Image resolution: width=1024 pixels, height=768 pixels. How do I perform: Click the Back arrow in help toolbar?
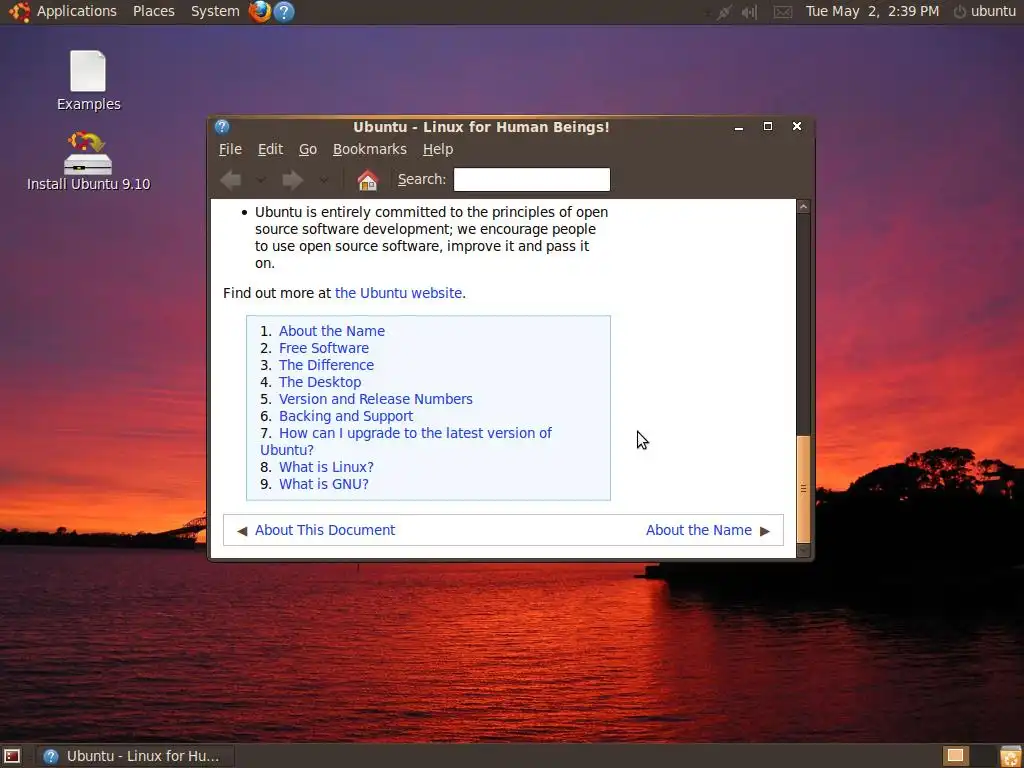(x=231, y=180)
